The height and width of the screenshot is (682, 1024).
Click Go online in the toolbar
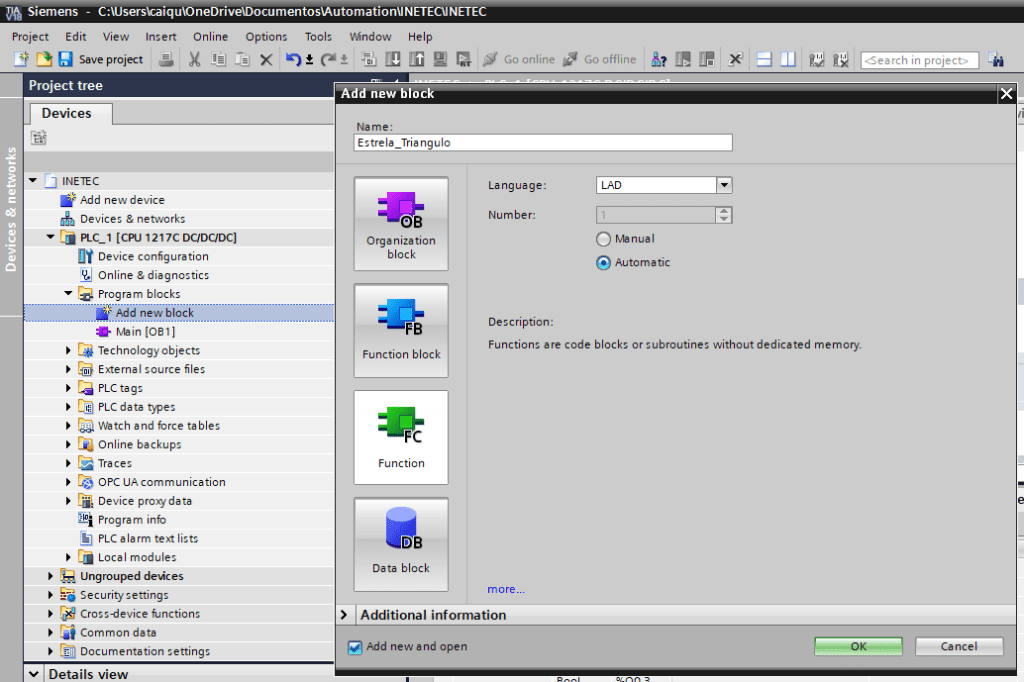click(x=519, y=59)
